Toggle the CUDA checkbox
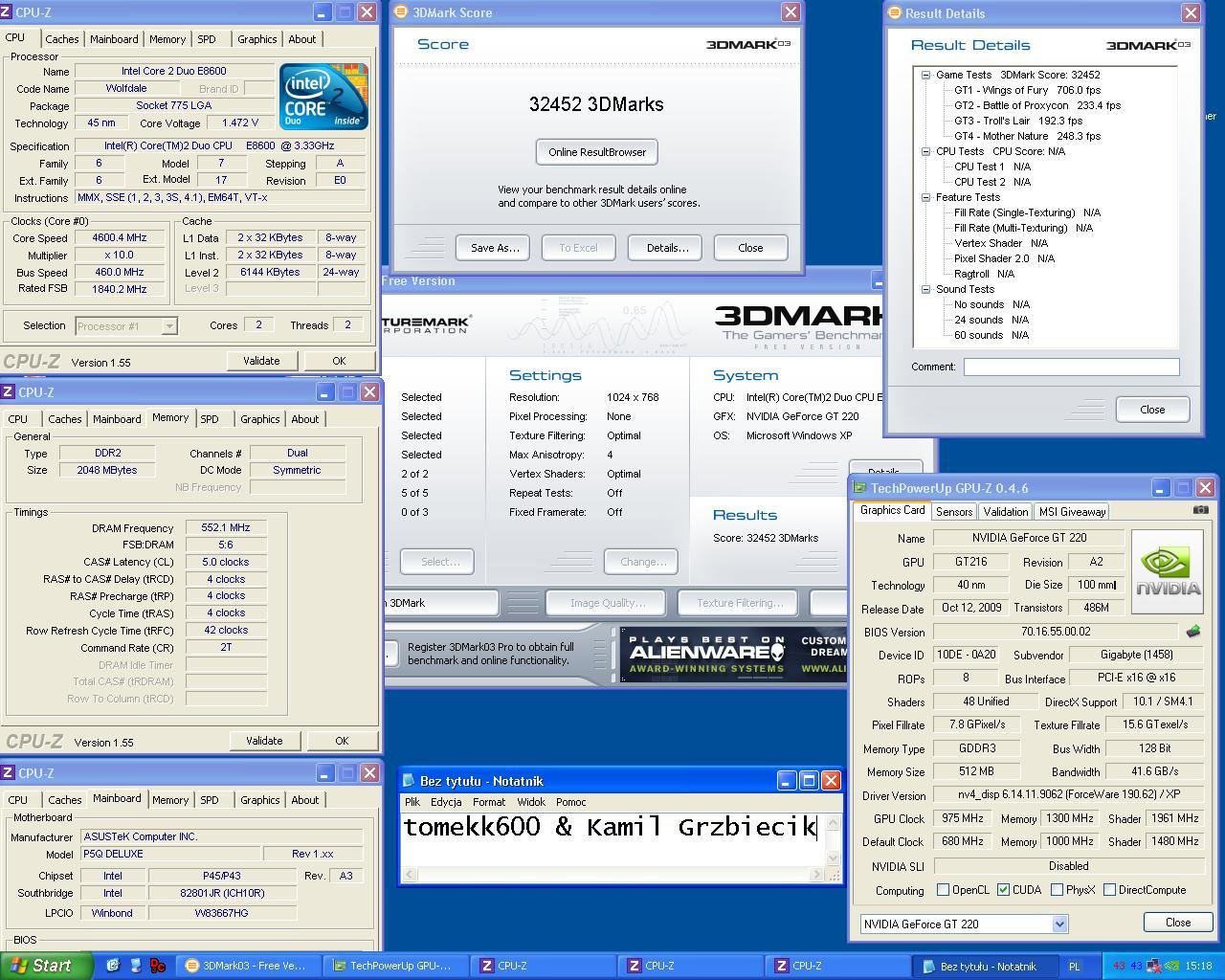Image resolution: width=1225 pixels, height=980 pixels. coord(1003,890)
